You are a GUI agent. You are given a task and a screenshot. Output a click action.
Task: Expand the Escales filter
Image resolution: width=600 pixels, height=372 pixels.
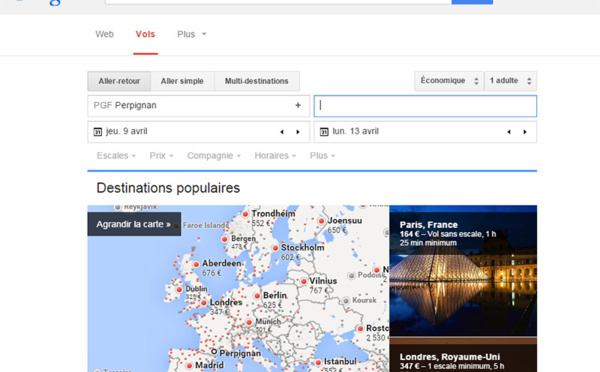116,156
